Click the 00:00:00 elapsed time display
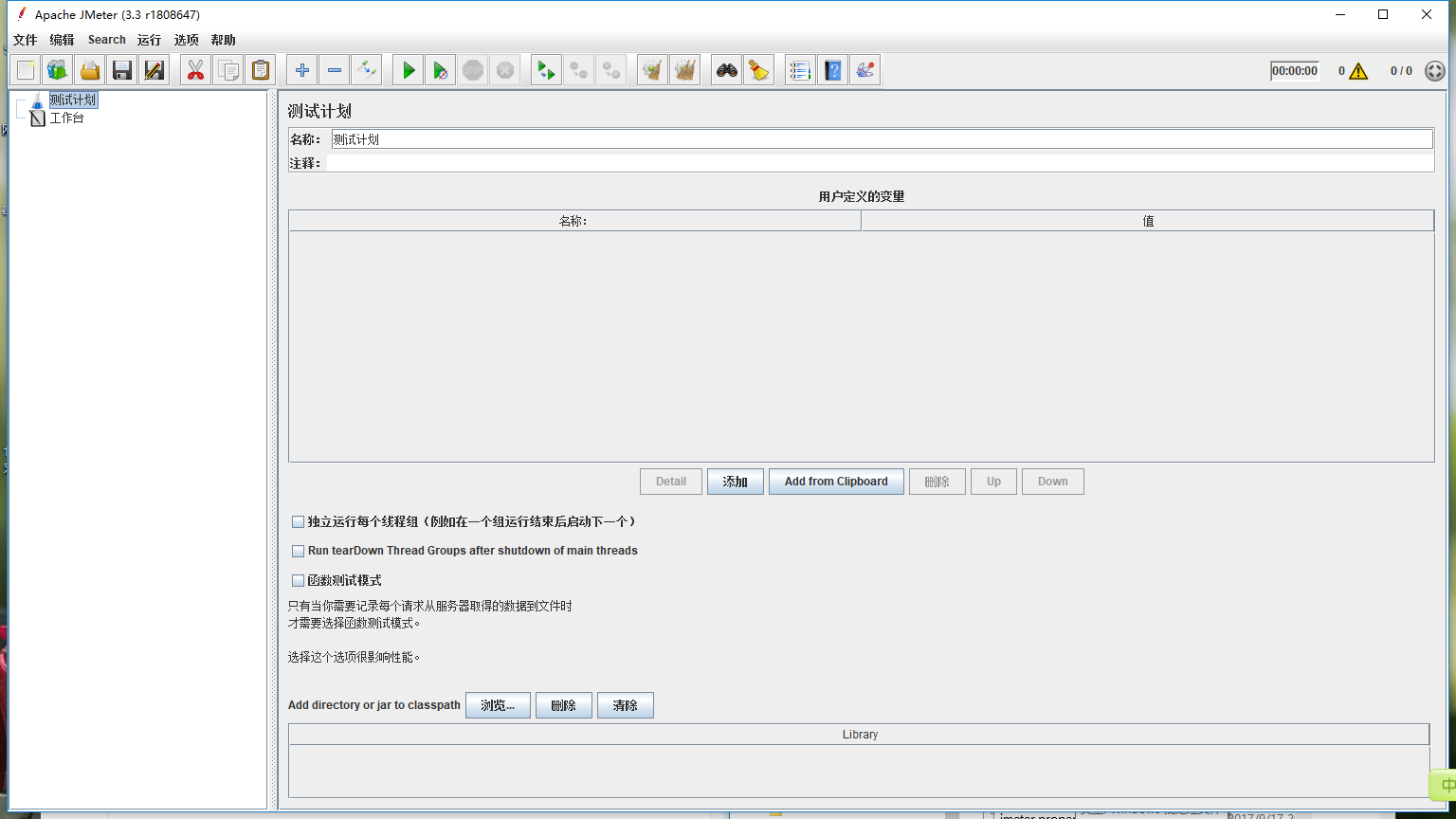Image resolution: width=1456 pixels, height=819 pixels. (1295, 71)
